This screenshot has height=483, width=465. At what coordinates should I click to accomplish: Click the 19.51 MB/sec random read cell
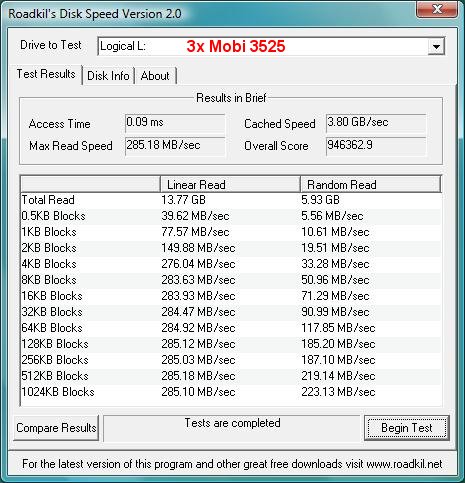click(335, 248)
